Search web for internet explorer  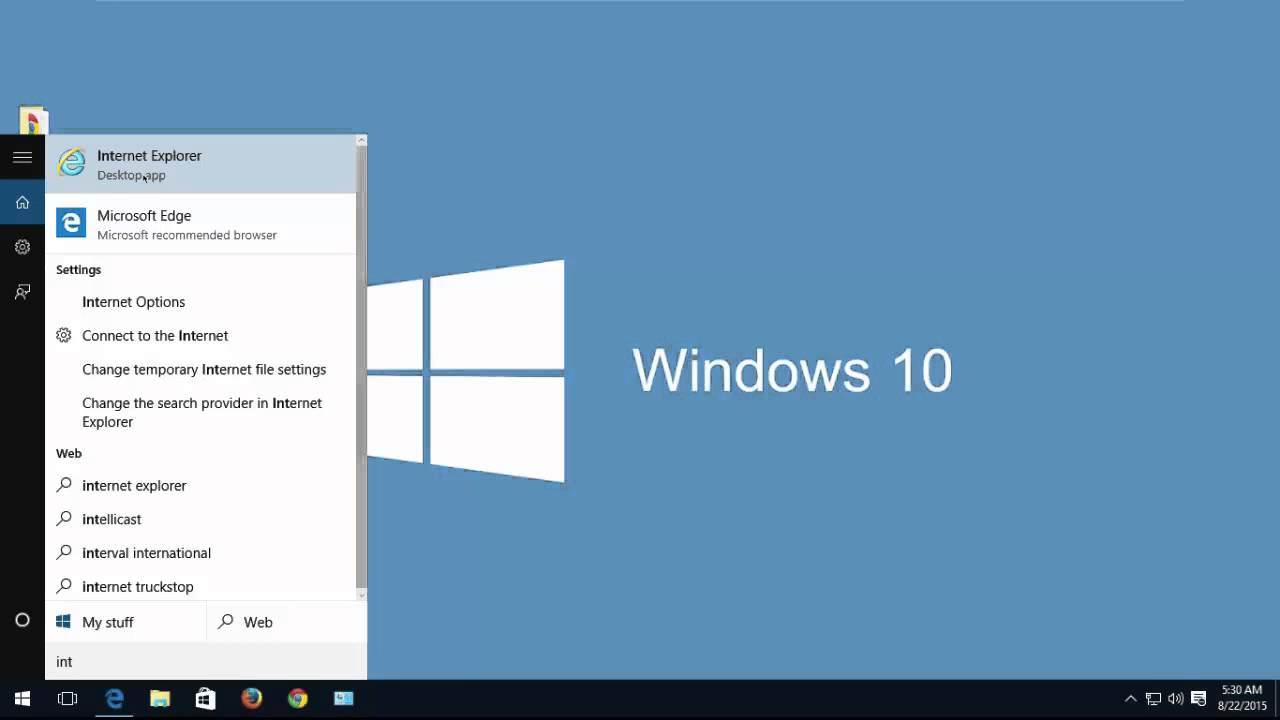200,486
